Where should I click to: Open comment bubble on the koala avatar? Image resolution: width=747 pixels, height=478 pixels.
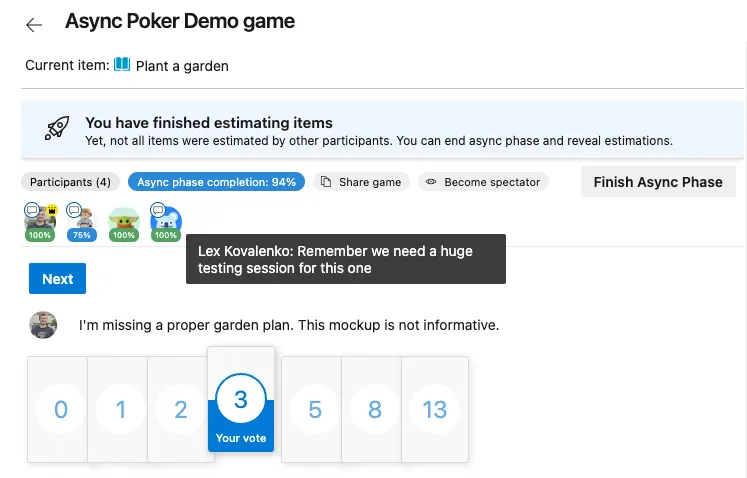pyautogui.click(x=157, y=209)
